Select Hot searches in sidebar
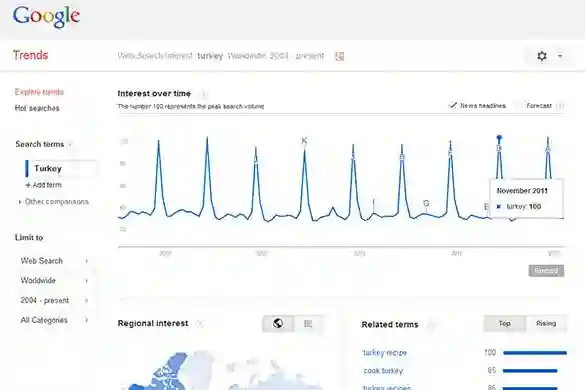Image resolution: width=585 pixels, height=390 pixels. [37, 108]
